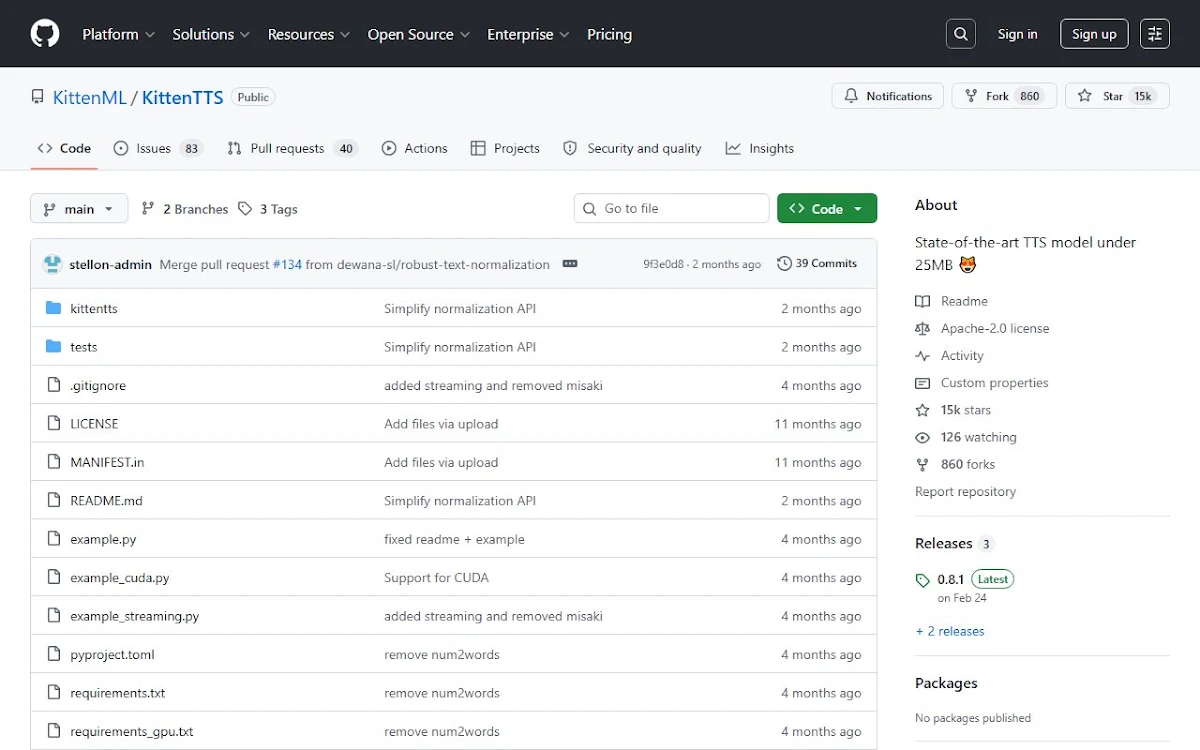Fork the repository with Fork button
Image resolution: width=1200 pixels, height=750 pixels.
coord(1004,96)
